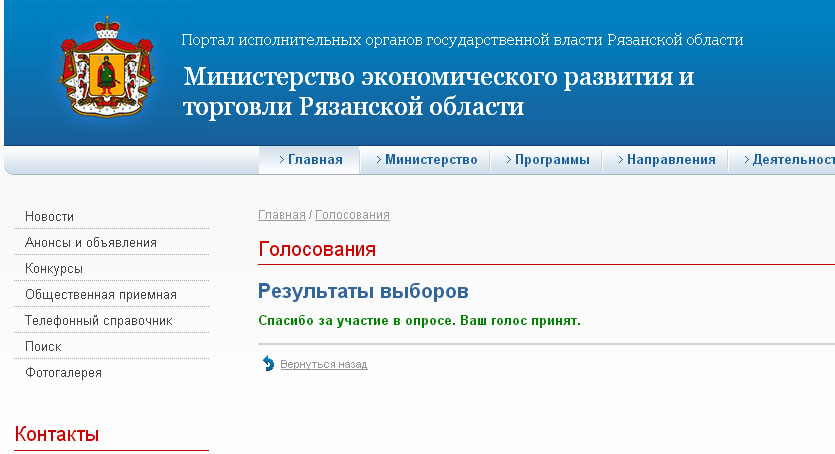The height and width of the screenshot is (454, 835).
Task: Open Телефонный справочник sidebar link
Action: pyautogui.click(x=99, y=321)
